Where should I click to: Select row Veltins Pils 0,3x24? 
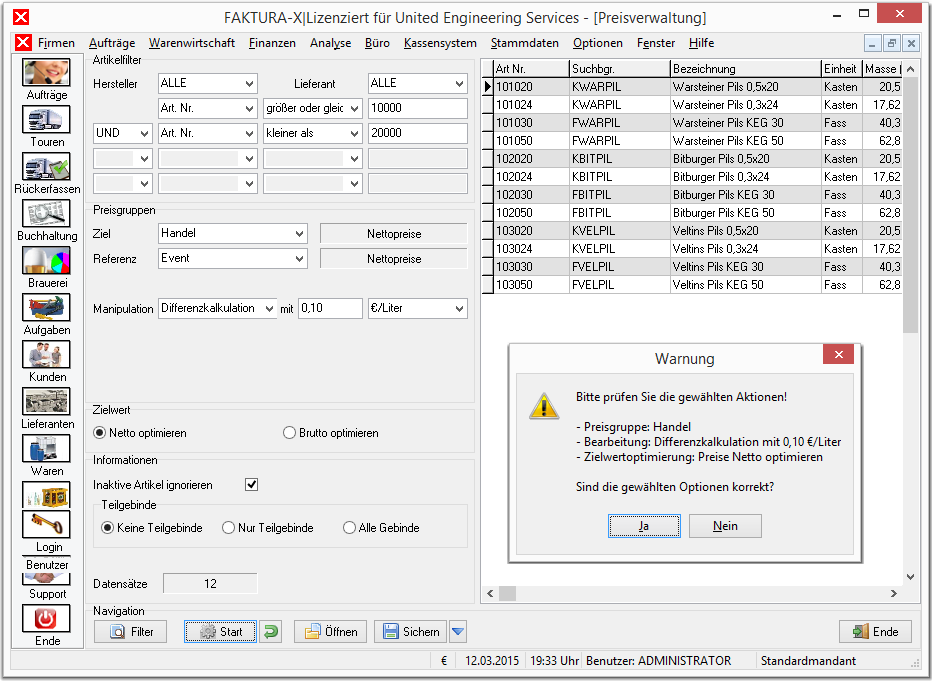tap(692, 248)
